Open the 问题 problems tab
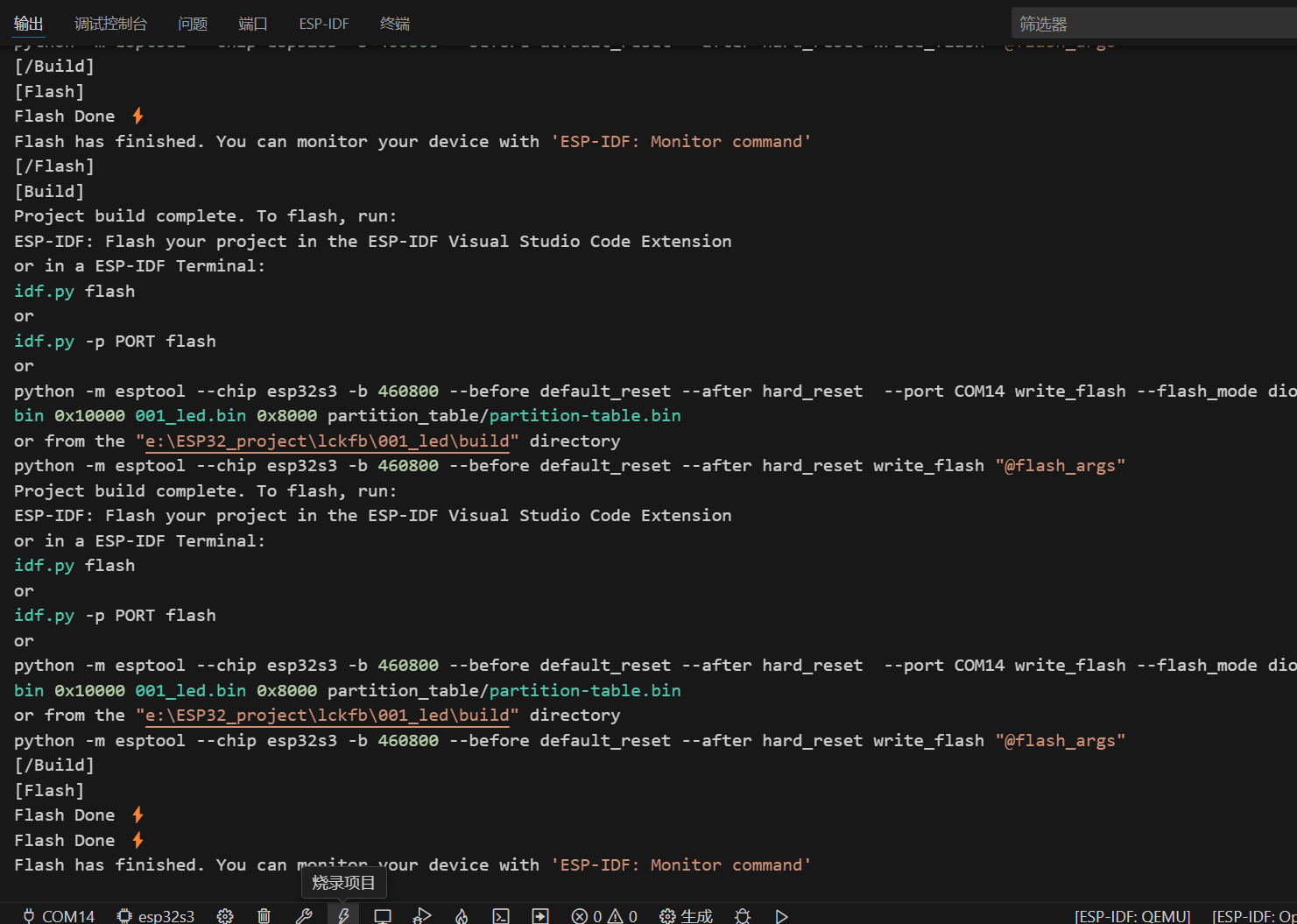The image size is (1297, 924). click(x=193, y=24)
